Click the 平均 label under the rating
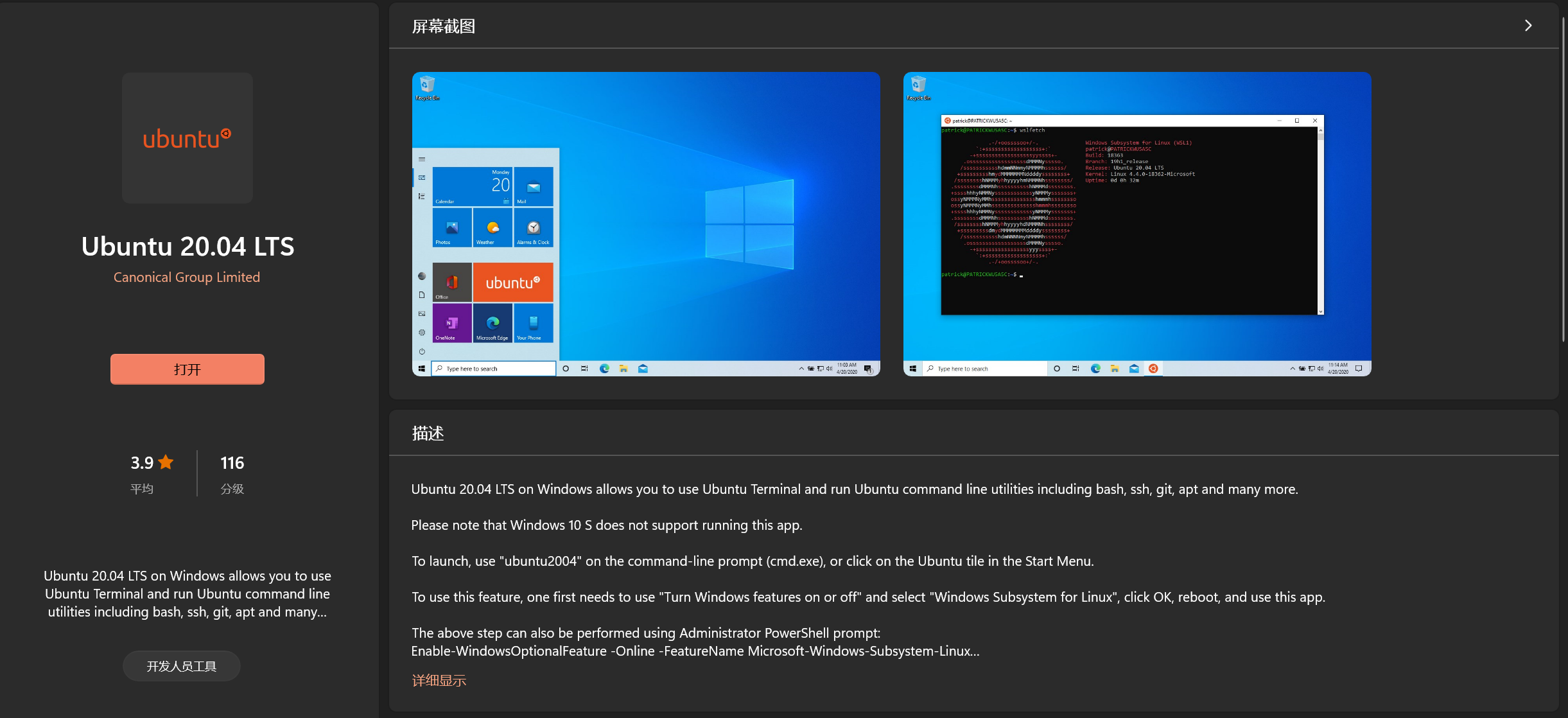The width and height of the screenshot is (1568, 718). [x=142, y=489]
